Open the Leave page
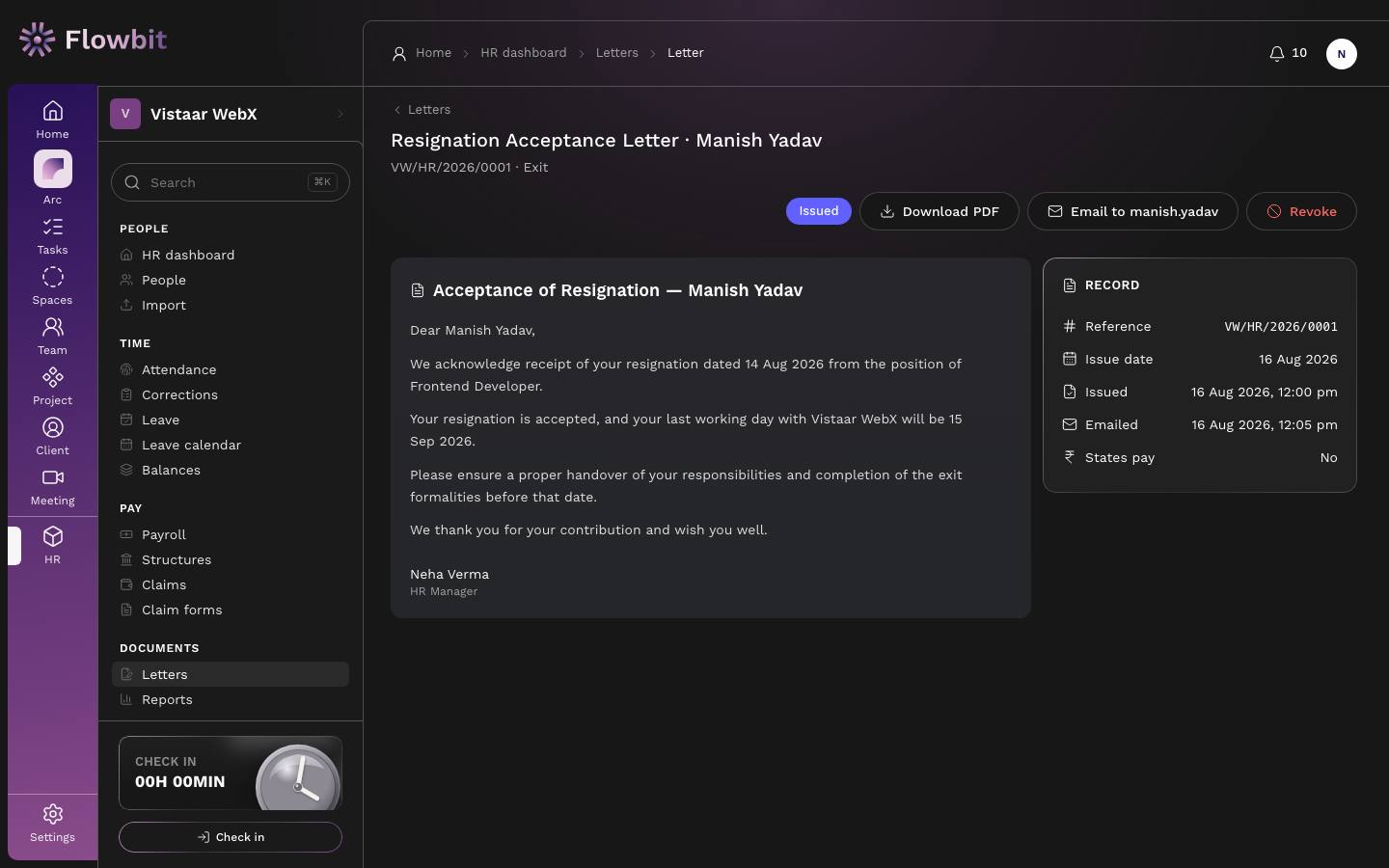 tap(231, 420)
